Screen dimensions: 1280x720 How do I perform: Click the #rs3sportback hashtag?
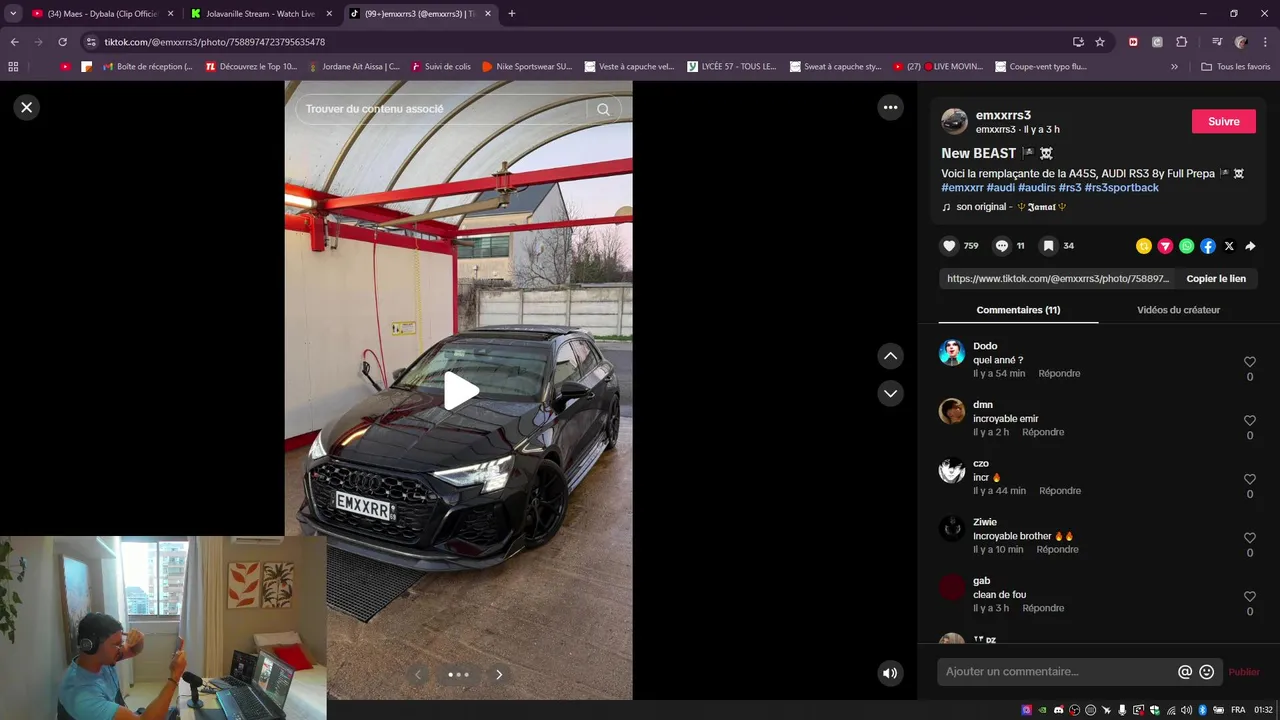[1122, 188]
